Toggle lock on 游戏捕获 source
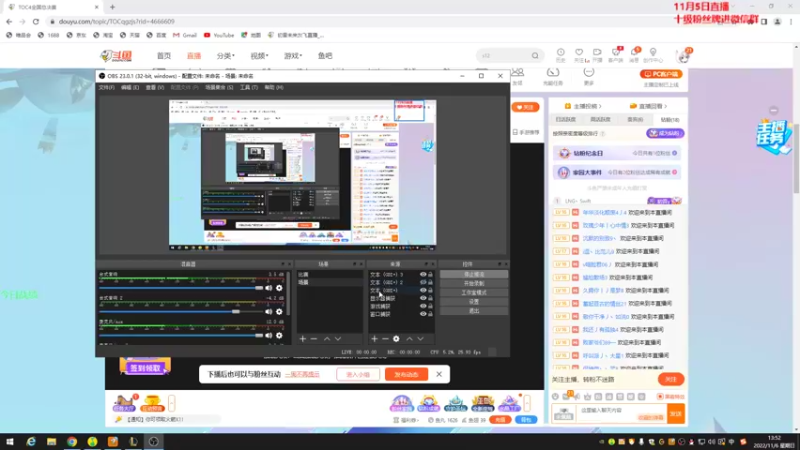The image size is (800, 450). click(x=431, y=306)
